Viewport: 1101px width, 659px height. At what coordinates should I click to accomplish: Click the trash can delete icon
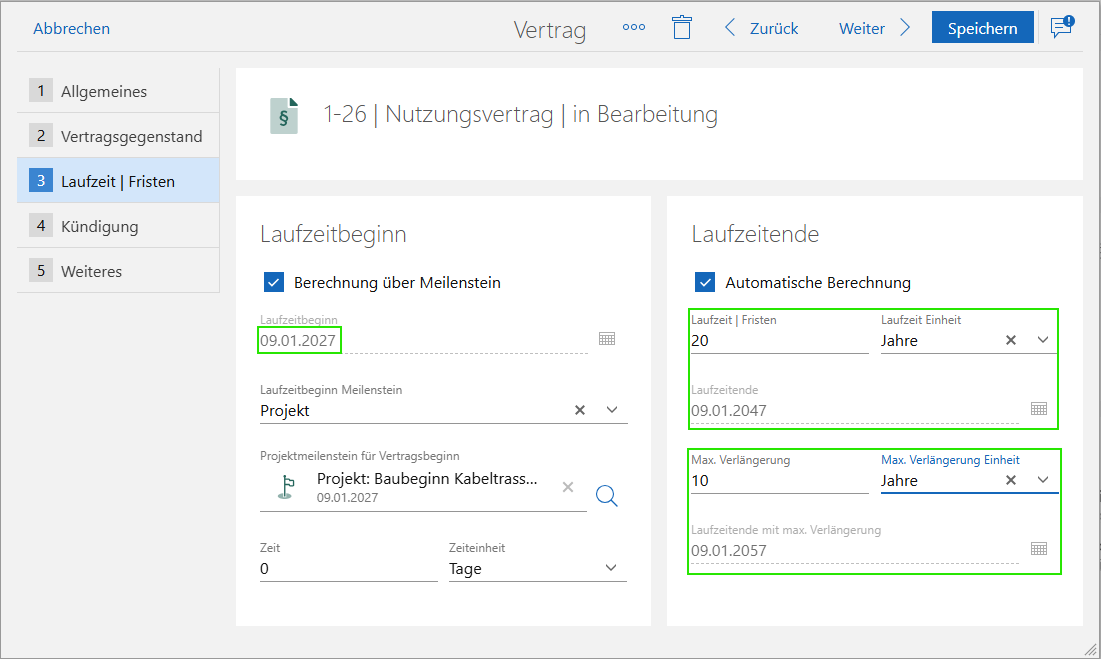click(x=682, y=27)
